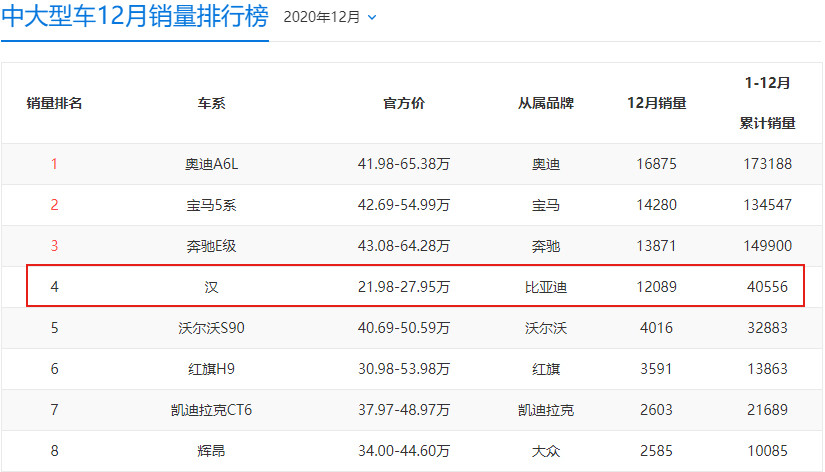Click cumulative sales value 173188
Image resolution: width=825 pixels, height=472 pixels.
[767, 164]
